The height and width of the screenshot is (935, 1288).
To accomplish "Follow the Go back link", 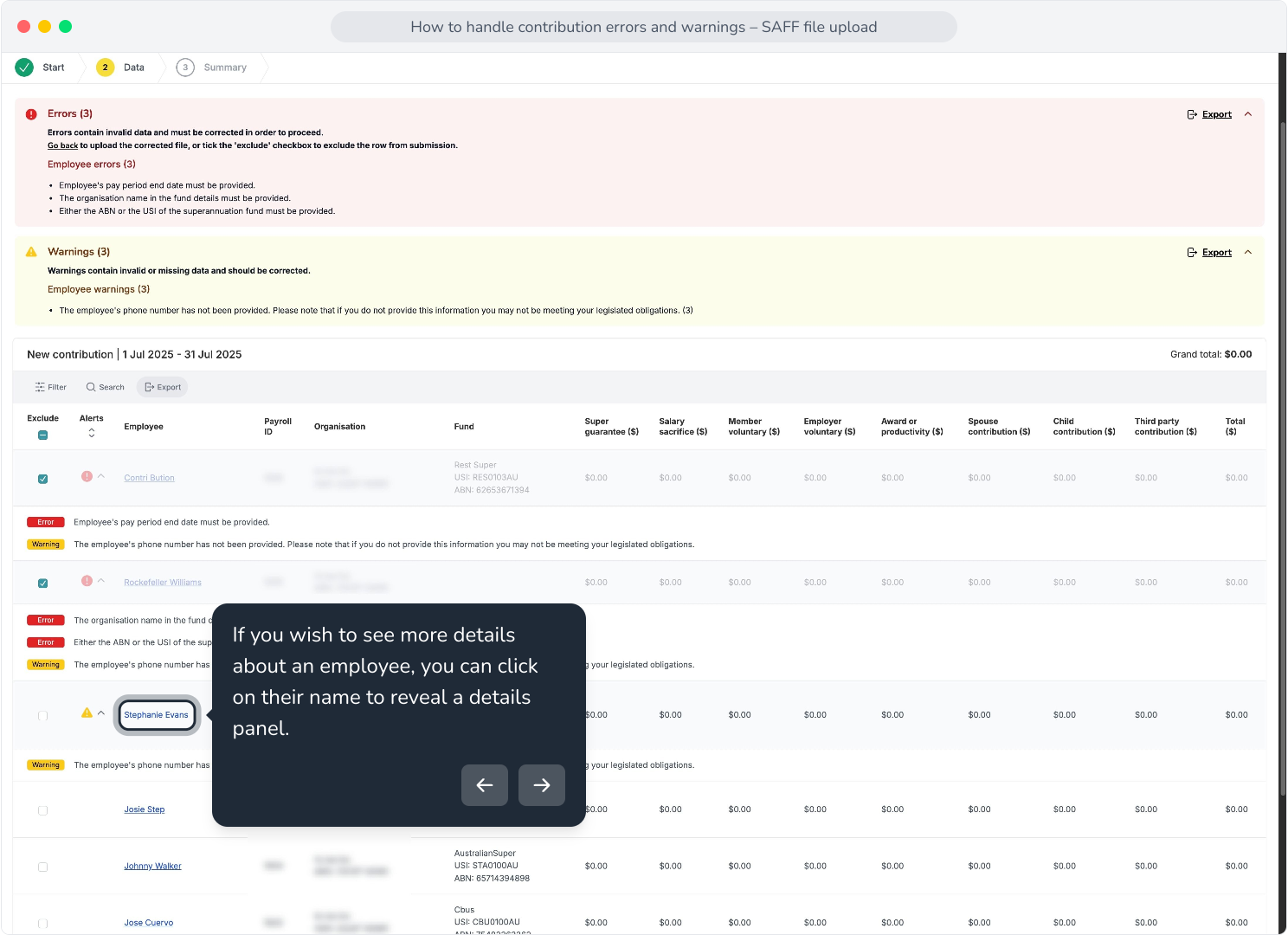I will pos(62,145).
